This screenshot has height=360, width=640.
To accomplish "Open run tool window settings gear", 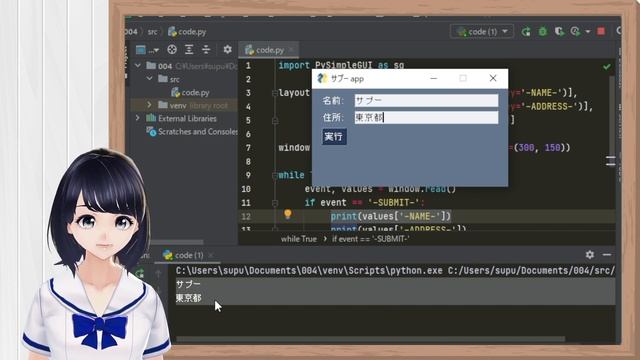I will click(x=590, y=255).
